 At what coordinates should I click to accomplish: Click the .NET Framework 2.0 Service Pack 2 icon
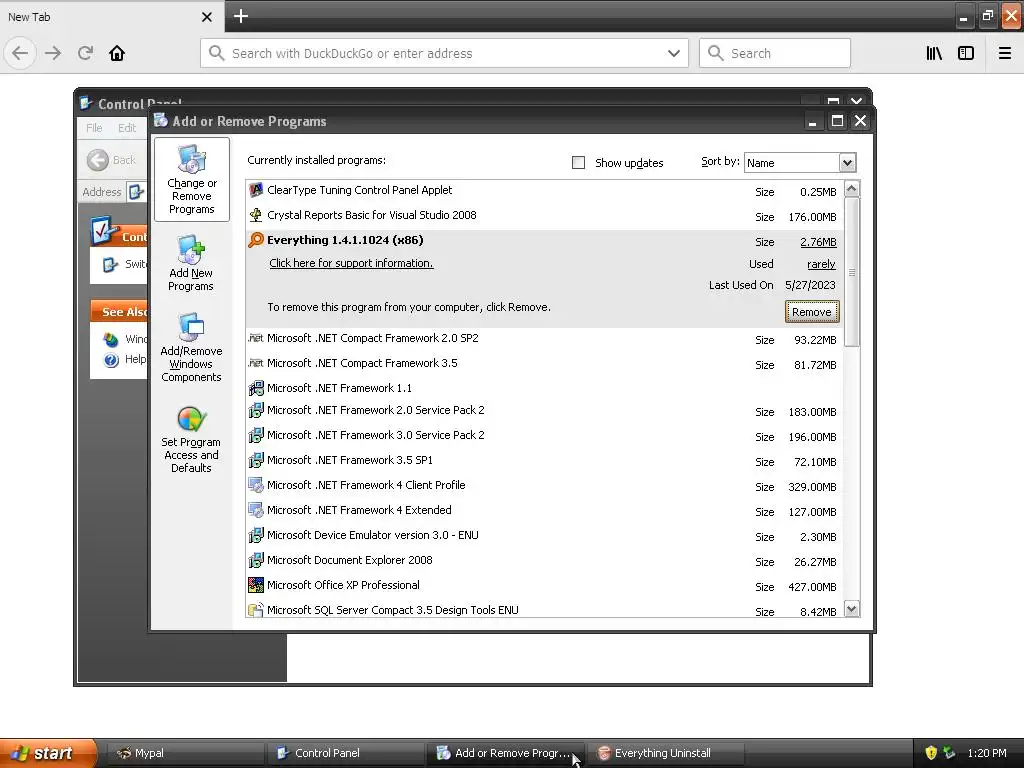click(256, 411)
